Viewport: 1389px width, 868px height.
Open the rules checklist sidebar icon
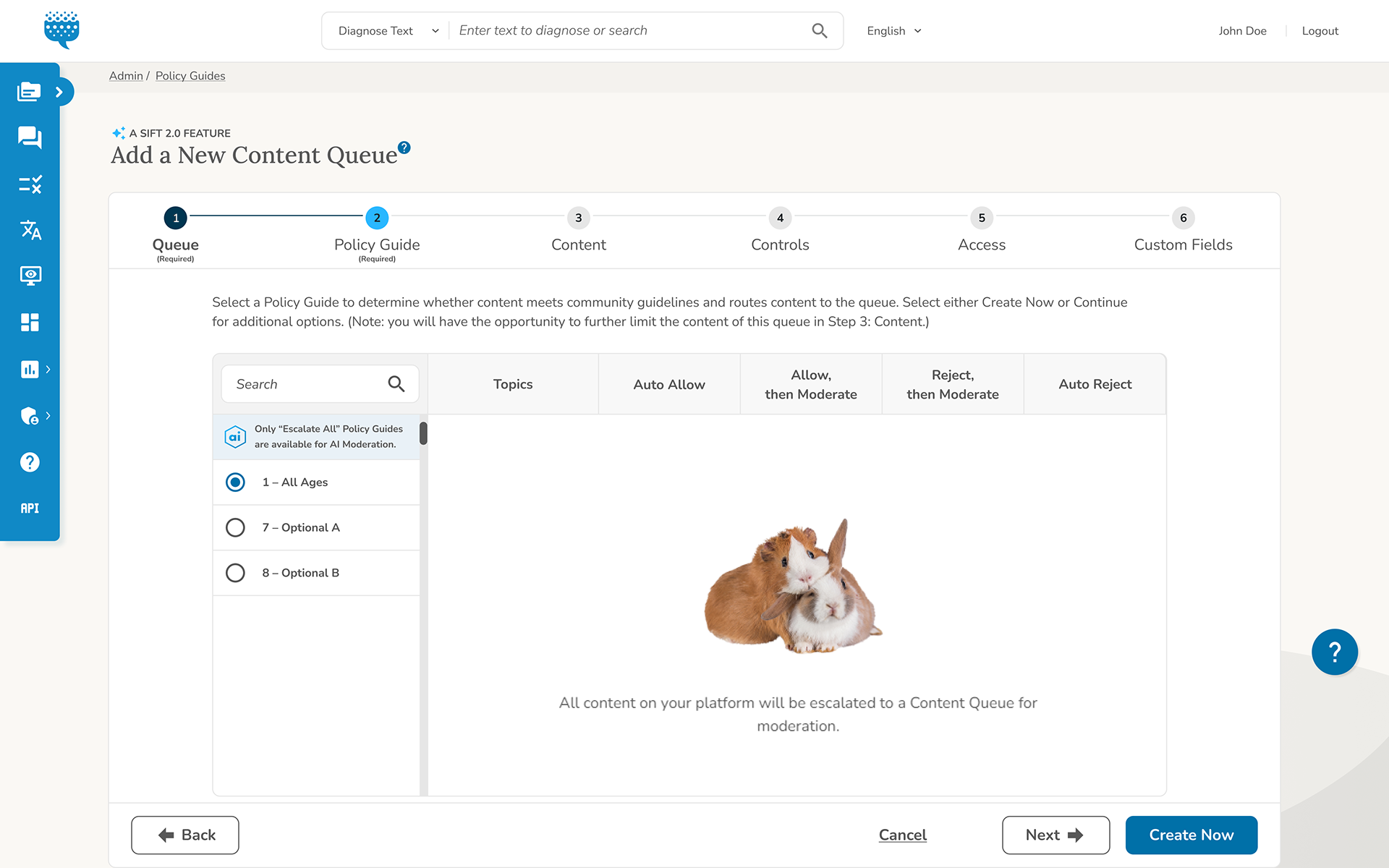point(30,184)
